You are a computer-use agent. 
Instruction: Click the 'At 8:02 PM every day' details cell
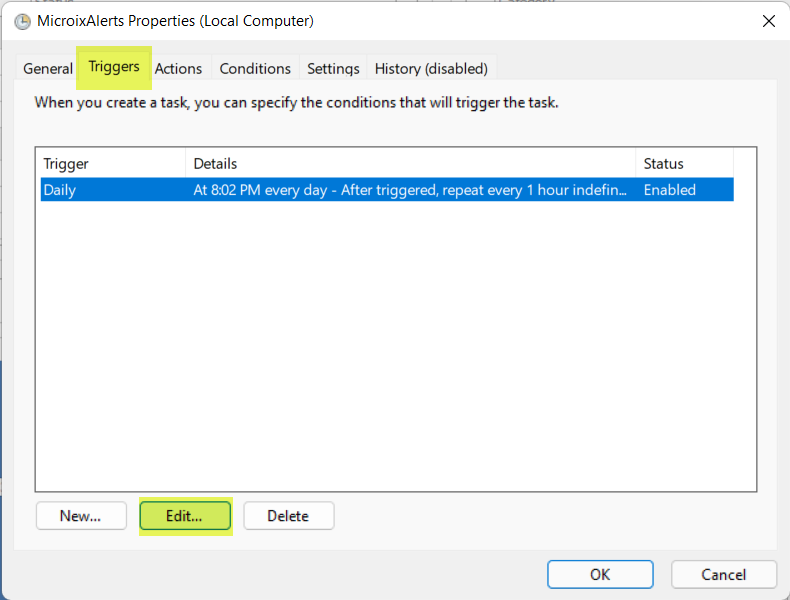click(x=410, y=190)
